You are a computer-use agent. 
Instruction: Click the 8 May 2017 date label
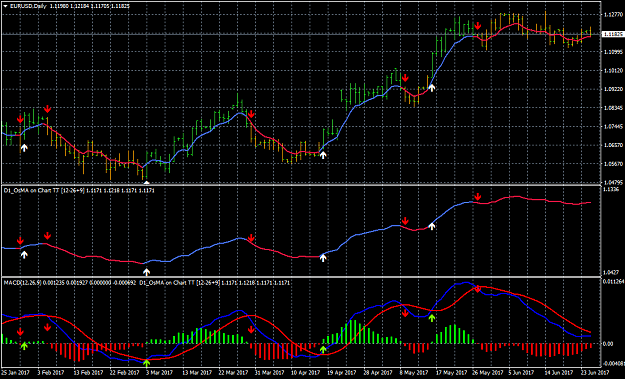click(x=414, y=373)
